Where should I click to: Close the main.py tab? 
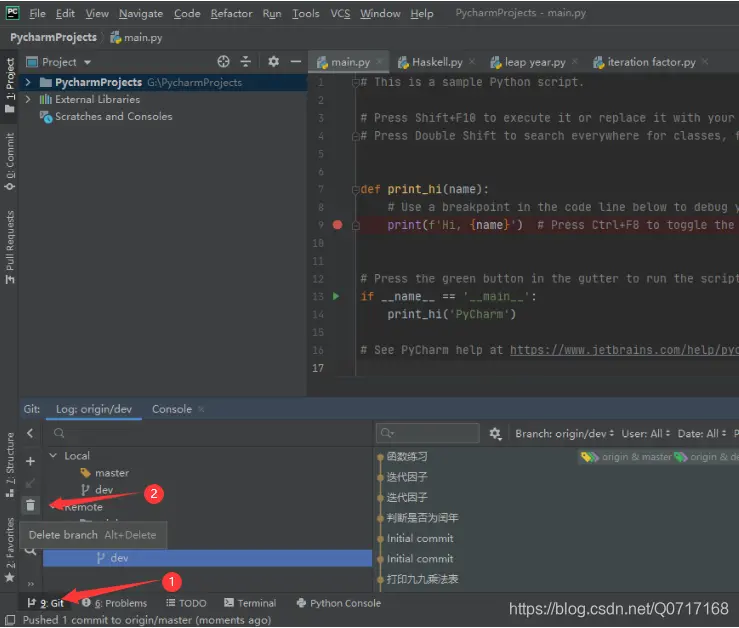tap(379, 62)
